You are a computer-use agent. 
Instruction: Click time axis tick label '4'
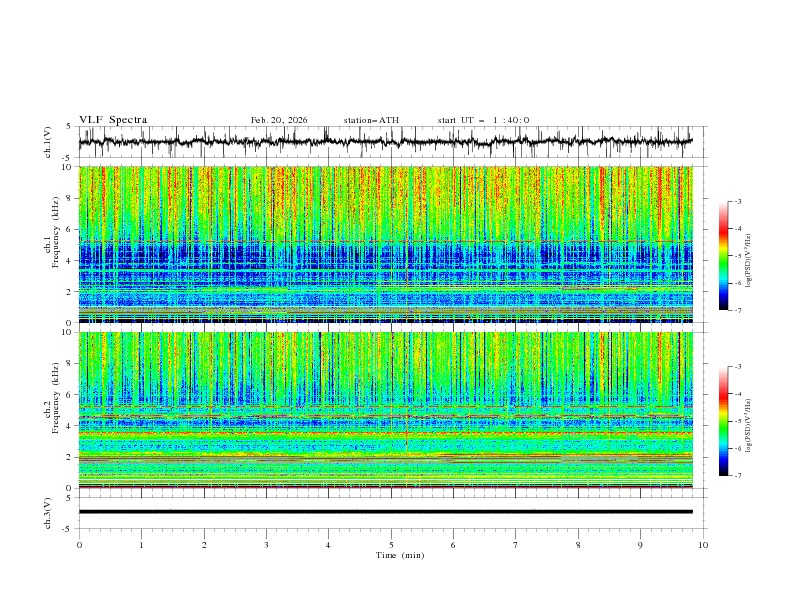click(328, 545)
